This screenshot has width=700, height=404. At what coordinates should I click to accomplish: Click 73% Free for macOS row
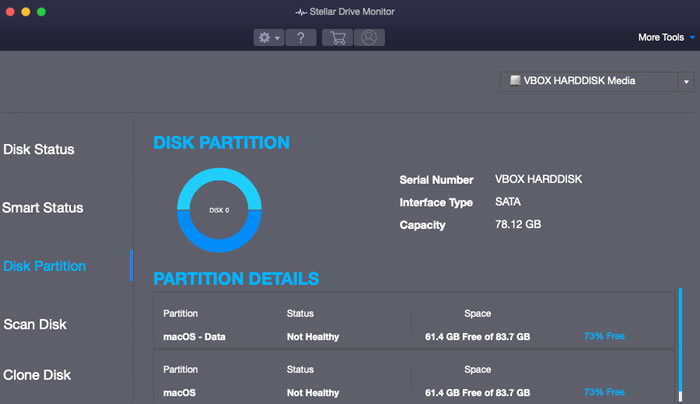click(x=604, y=392)
